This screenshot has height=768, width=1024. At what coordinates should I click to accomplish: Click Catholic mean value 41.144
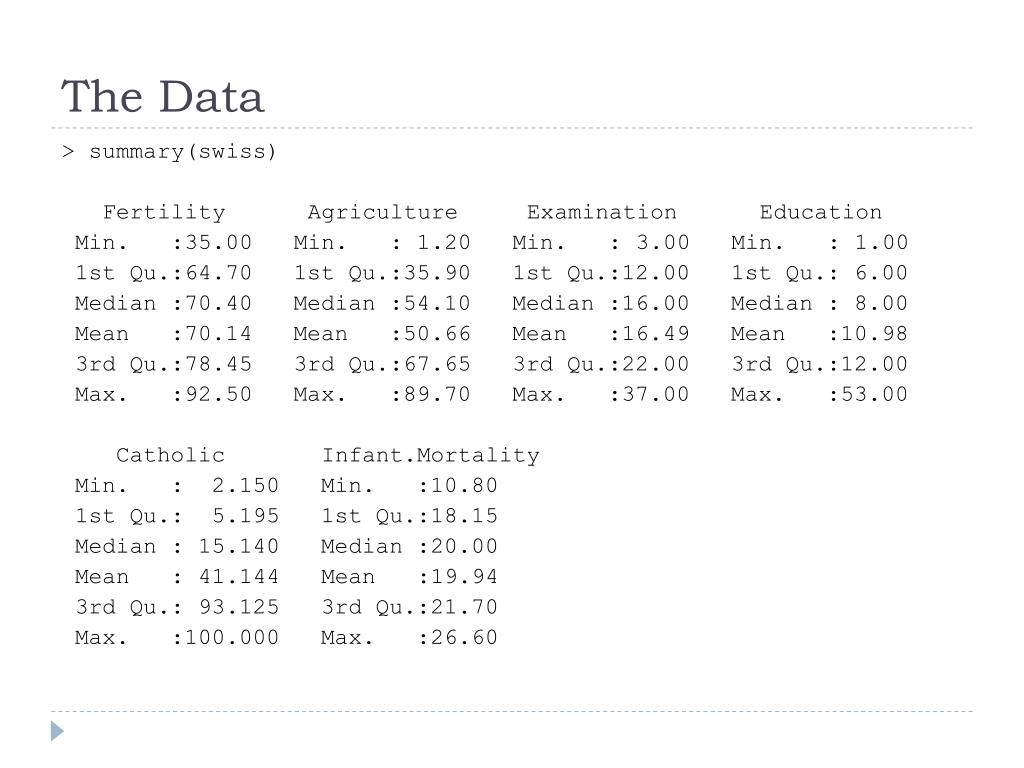coord(239,577)
